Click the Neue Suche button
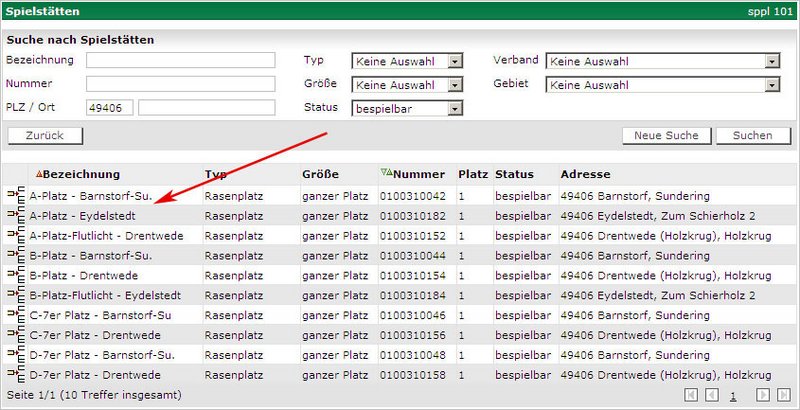Image resolution: width=800 pixels, height=410 pixels. (x=666, y=136)
